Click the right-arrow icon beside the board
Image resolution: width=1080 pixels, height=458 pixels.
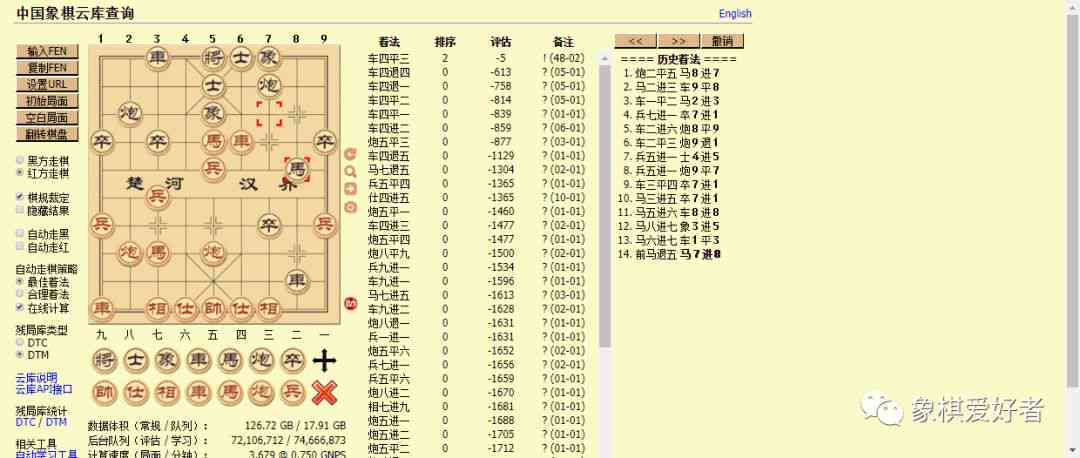(x=351, y=189)
